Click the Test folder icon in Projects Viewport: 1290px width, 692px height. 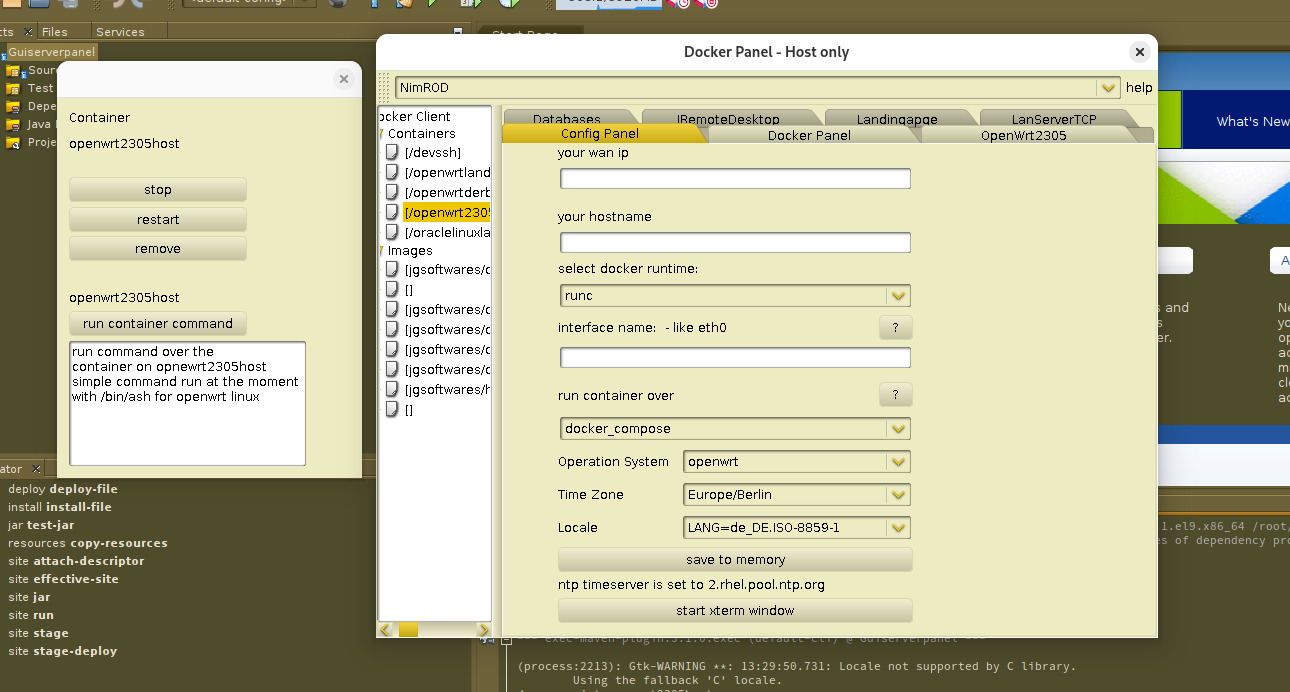[x=13, y=89]
